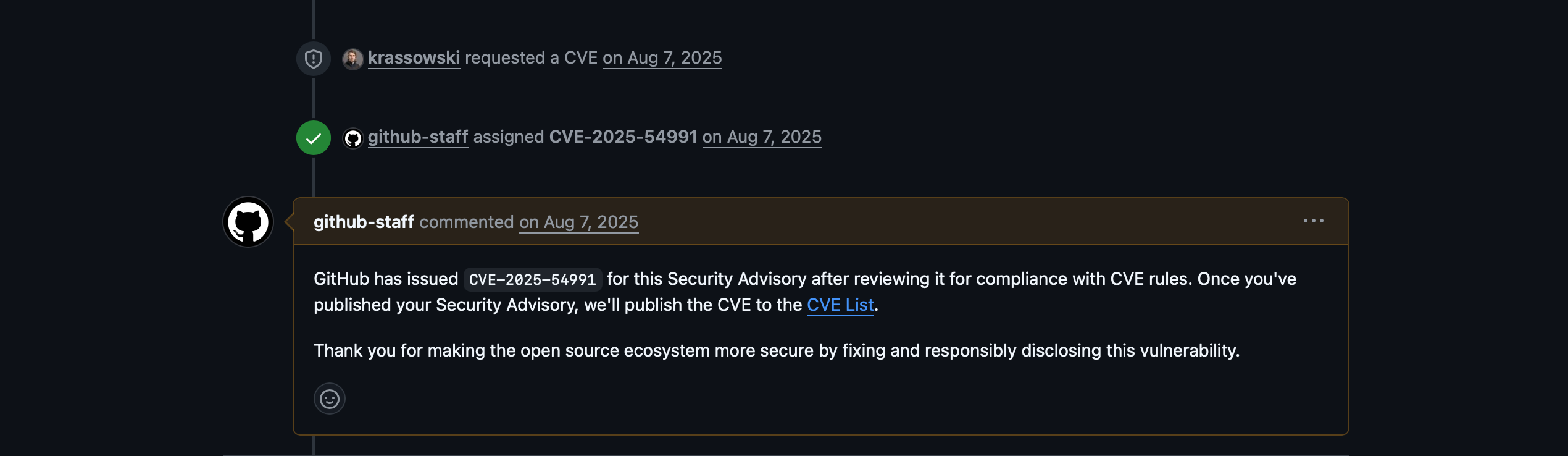The width and height of the screenshot is (1568, 456).
Task: Click the Aug 7, 2025 date on the CVE assignment
Action: (x=762, y=137)
